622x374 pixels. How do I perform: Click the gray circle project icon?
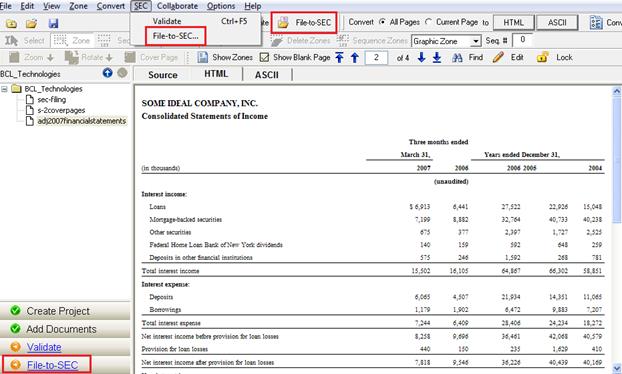coord(123,73)
